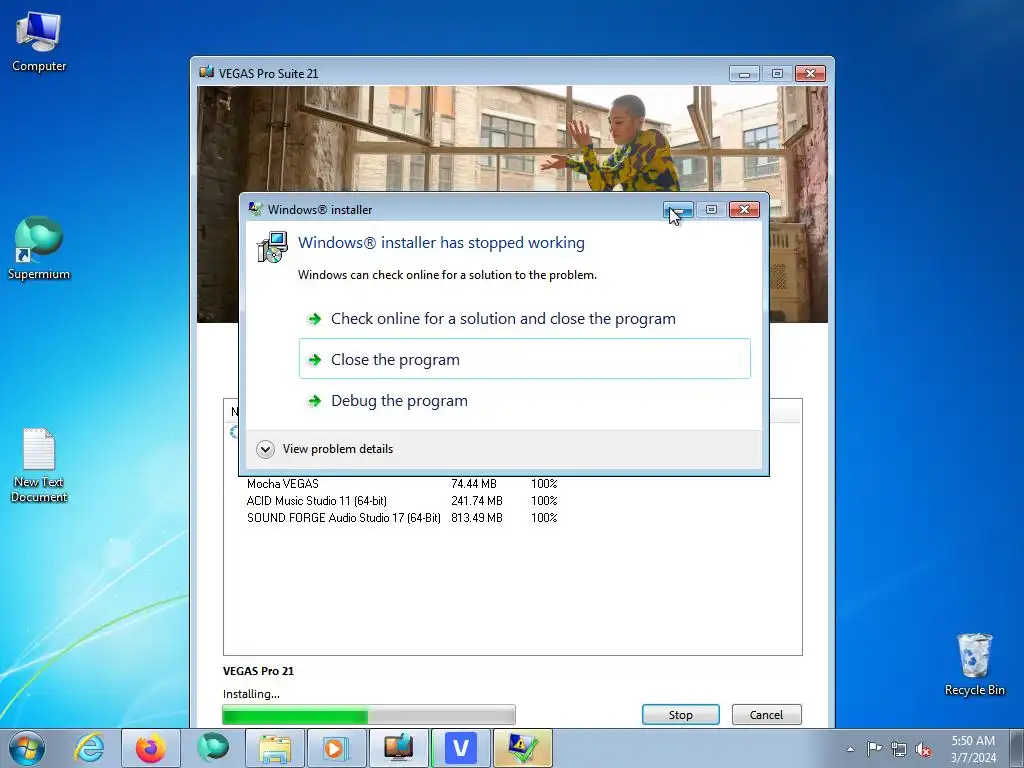
Task: Click Cancel in the VEGAS installer
Action: 766,714
